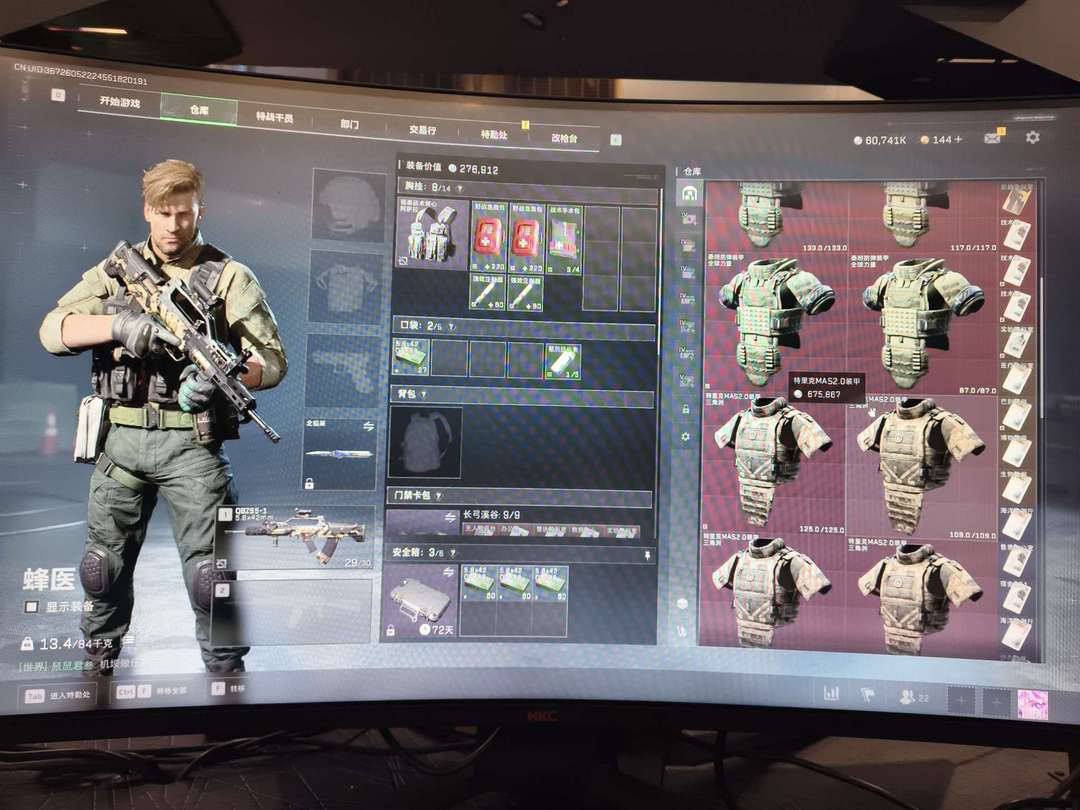1080x810 pixels.
Task: Open the friends icon showing 22
Action: 914,697
